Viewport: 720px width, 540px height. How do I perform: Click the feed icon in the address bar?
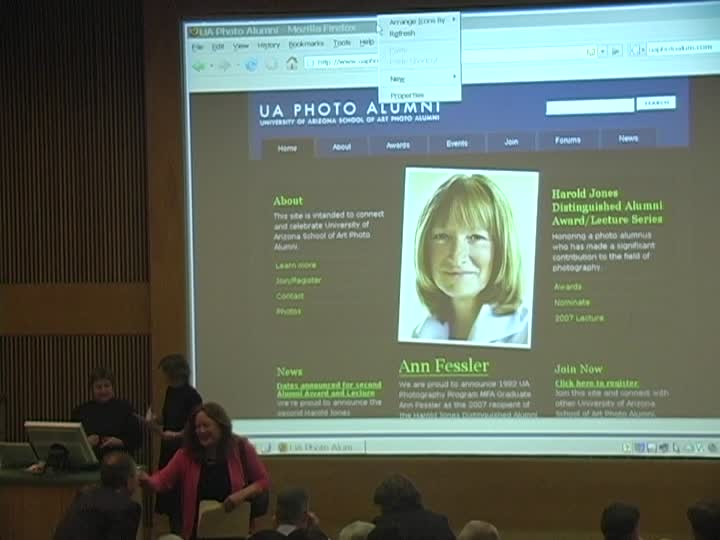coord(591,51)
